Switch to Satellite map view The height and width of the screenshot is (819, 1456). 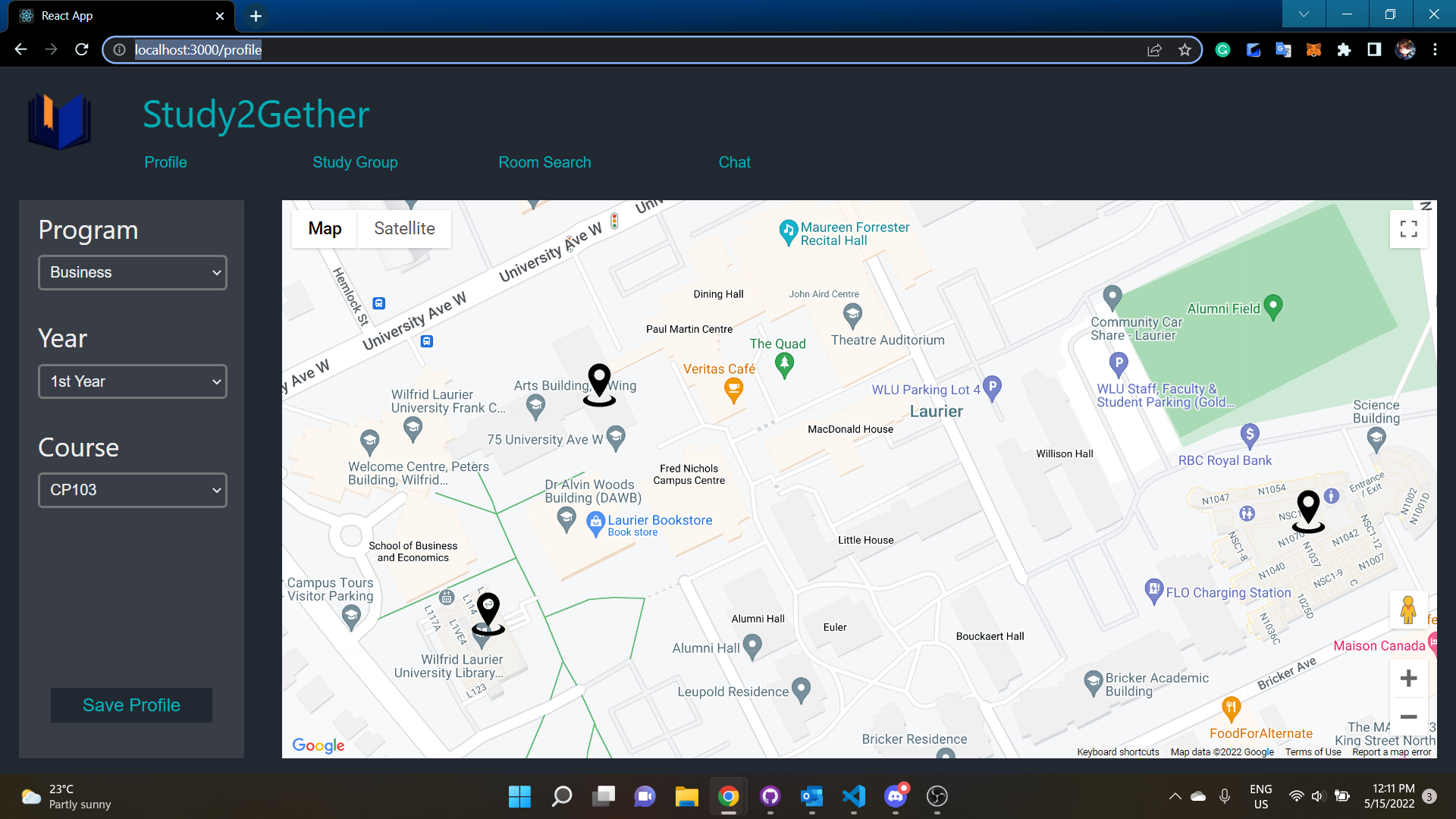(404, 229)
